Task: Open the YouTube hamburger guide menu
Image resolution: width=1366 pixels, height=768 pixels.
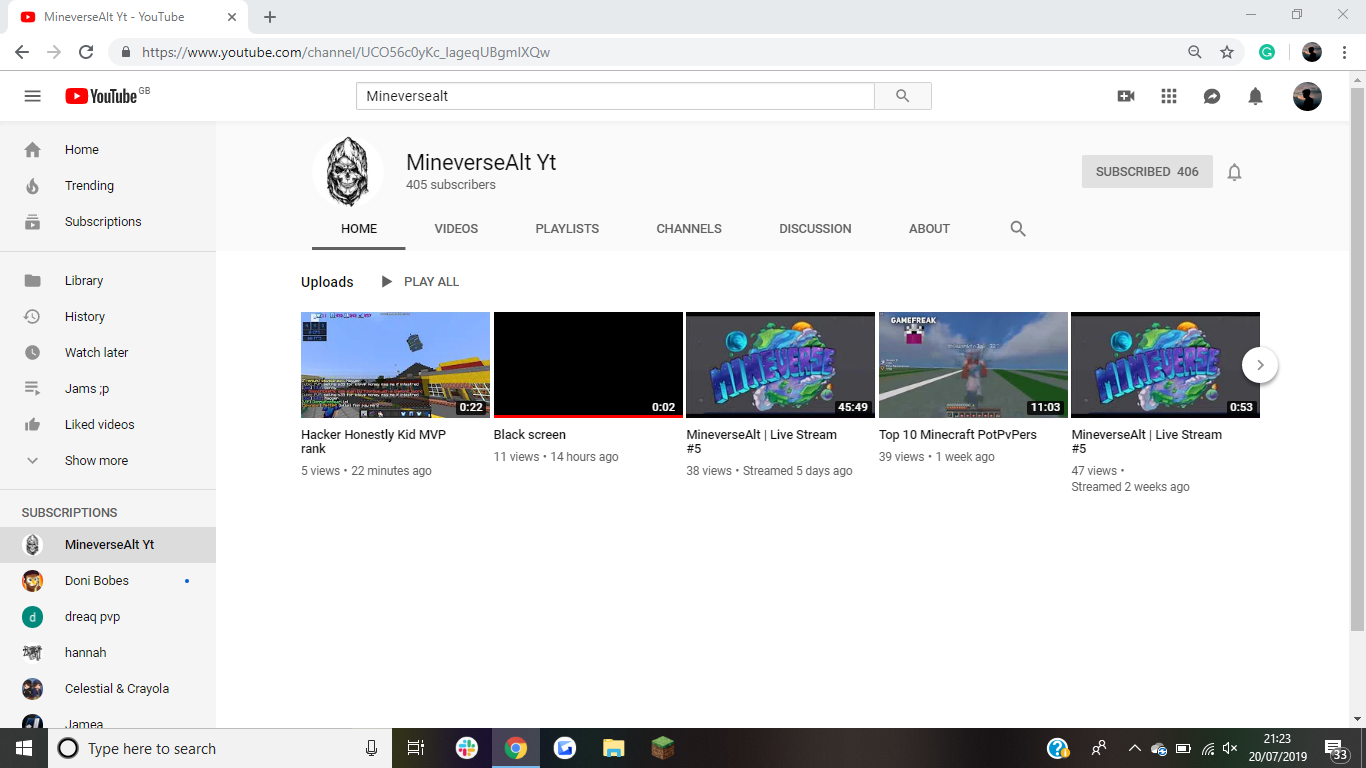Action: coord(32,96)
